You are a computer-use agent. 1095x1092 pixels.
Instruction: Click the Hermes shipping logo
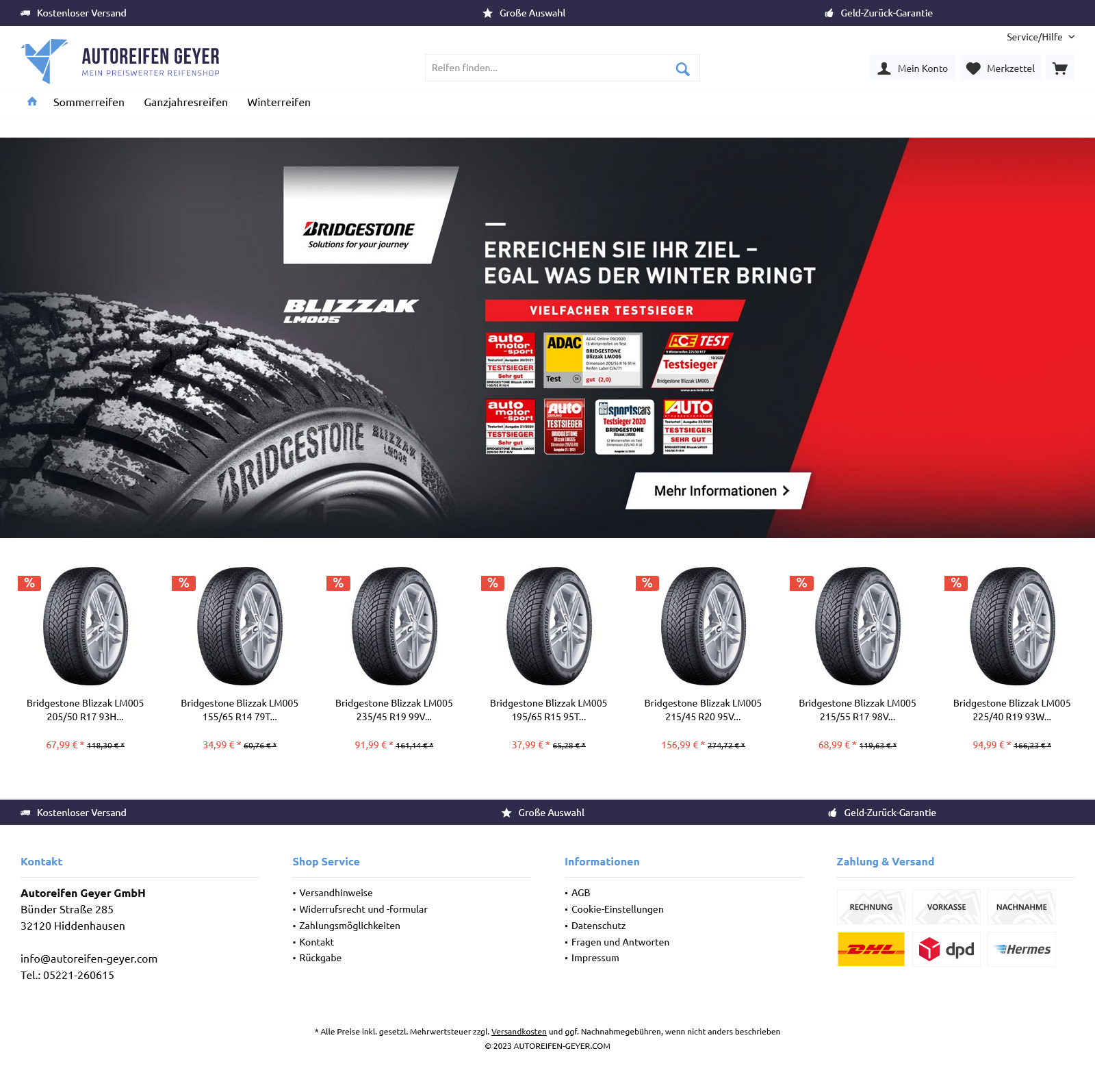[1021, 949]
